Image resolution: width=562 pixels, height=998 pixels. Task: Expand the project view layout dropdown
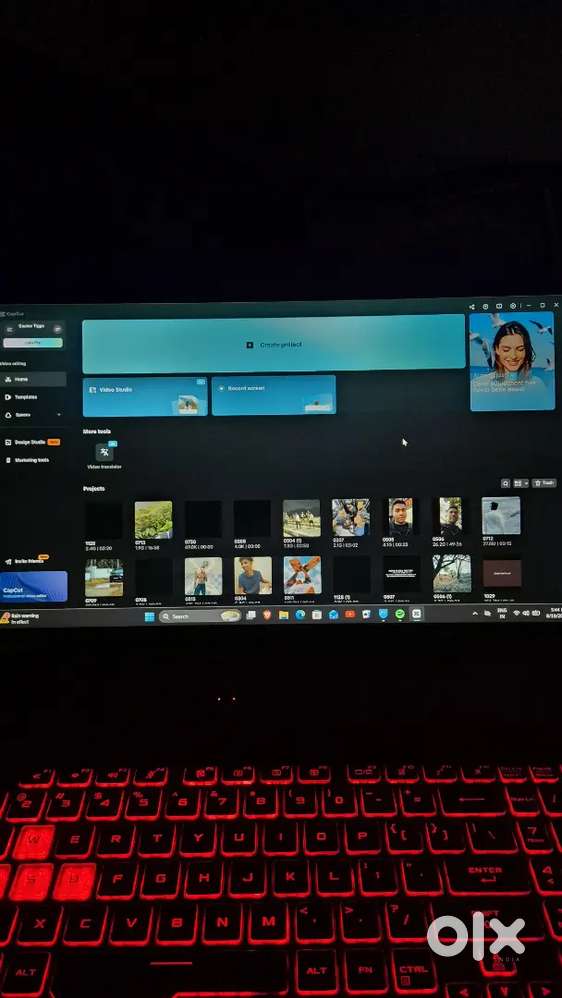521,483
